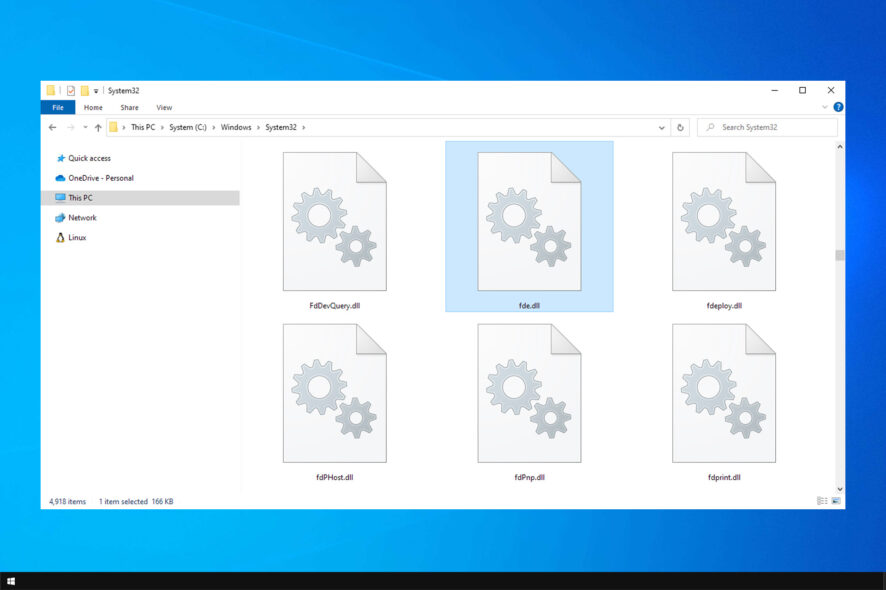The width and height of the screenshot is (886, 590).
Task: Select This PC in navigation pane
Action: [x=80, y=198]
